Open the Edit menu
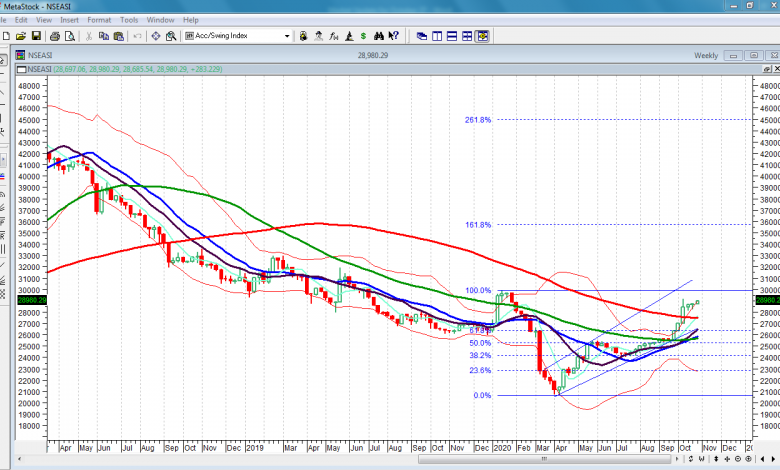780x470 pixels. click(21, 20)
